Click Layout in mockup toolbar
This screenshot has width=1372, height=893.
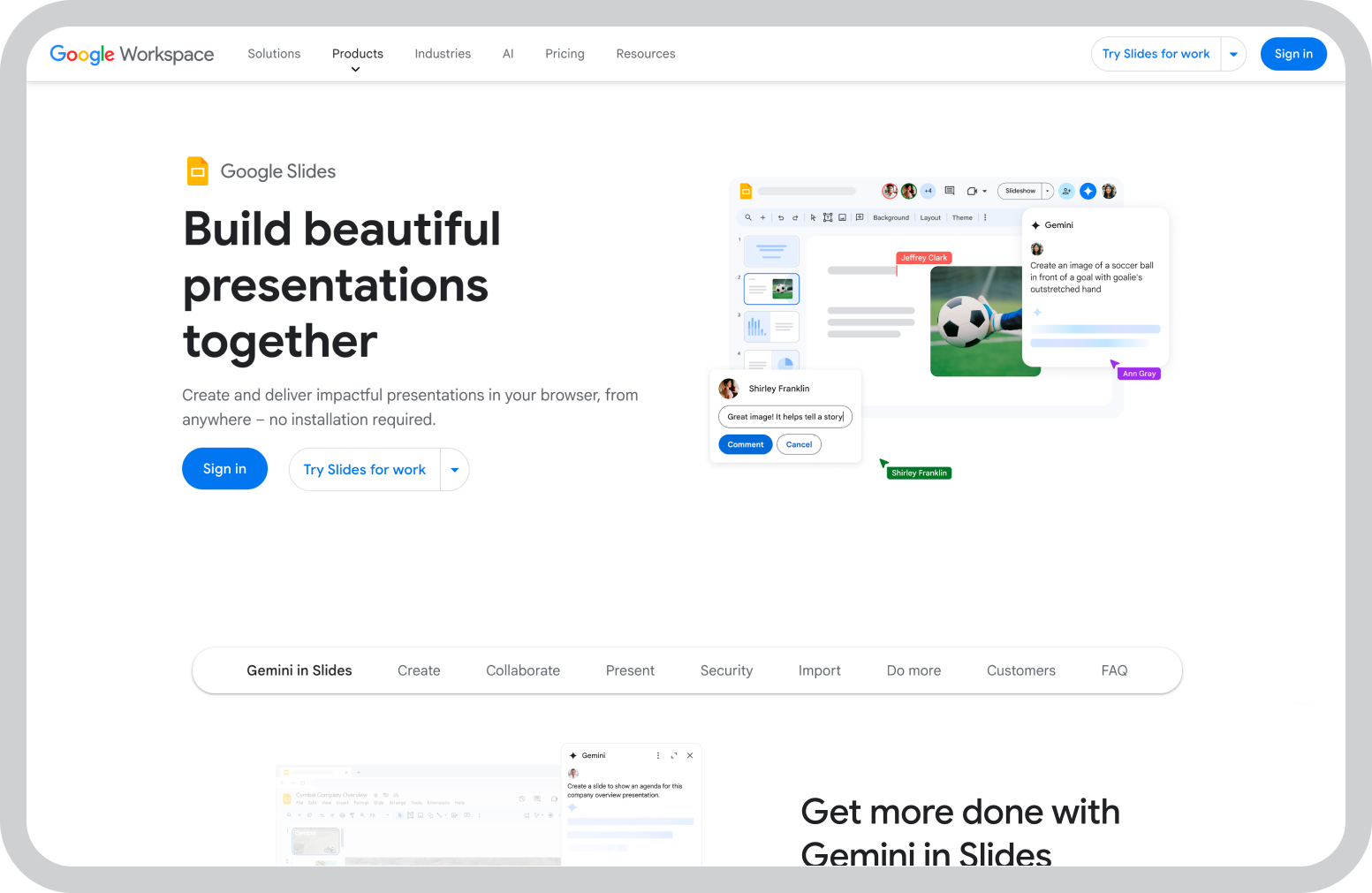(x=930, y=217)
